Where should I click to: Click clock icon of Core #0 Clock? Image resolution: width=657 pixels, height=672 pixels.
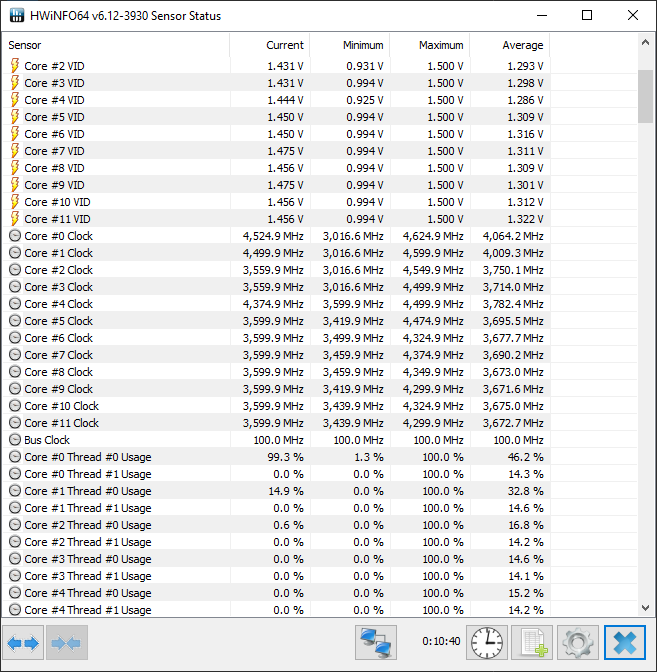[x=15, y=236]
